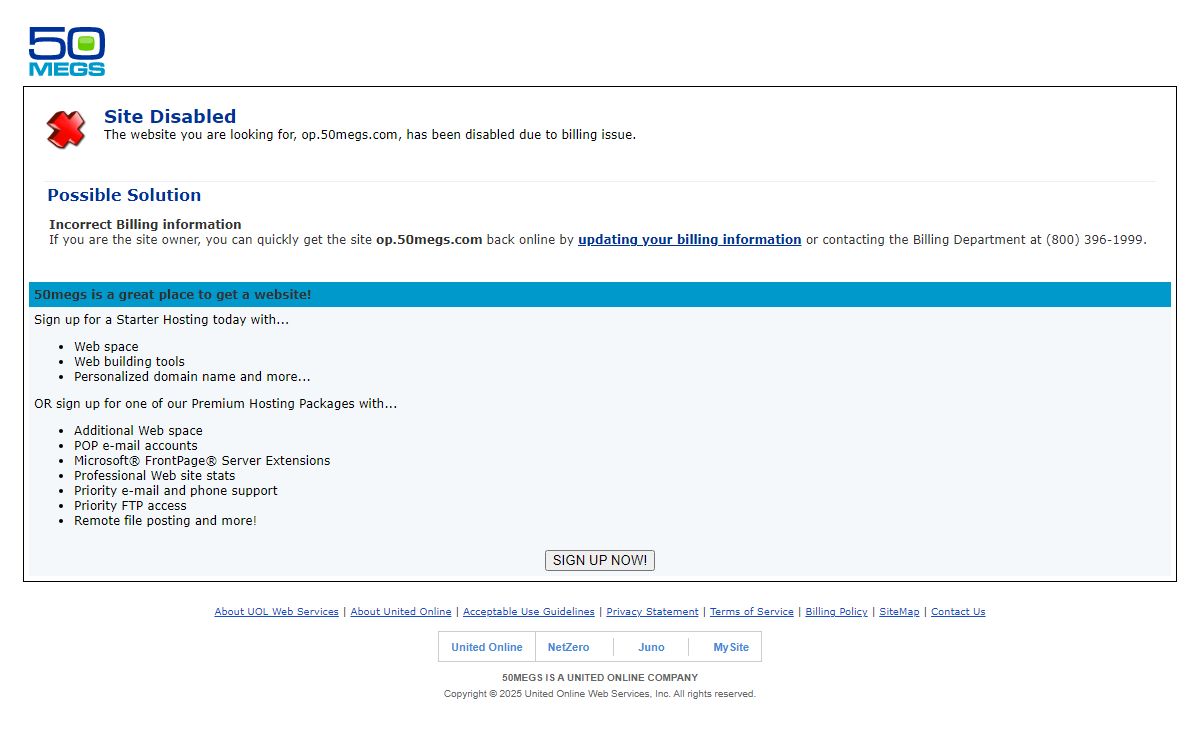Open About United Online link

[401, 612]
